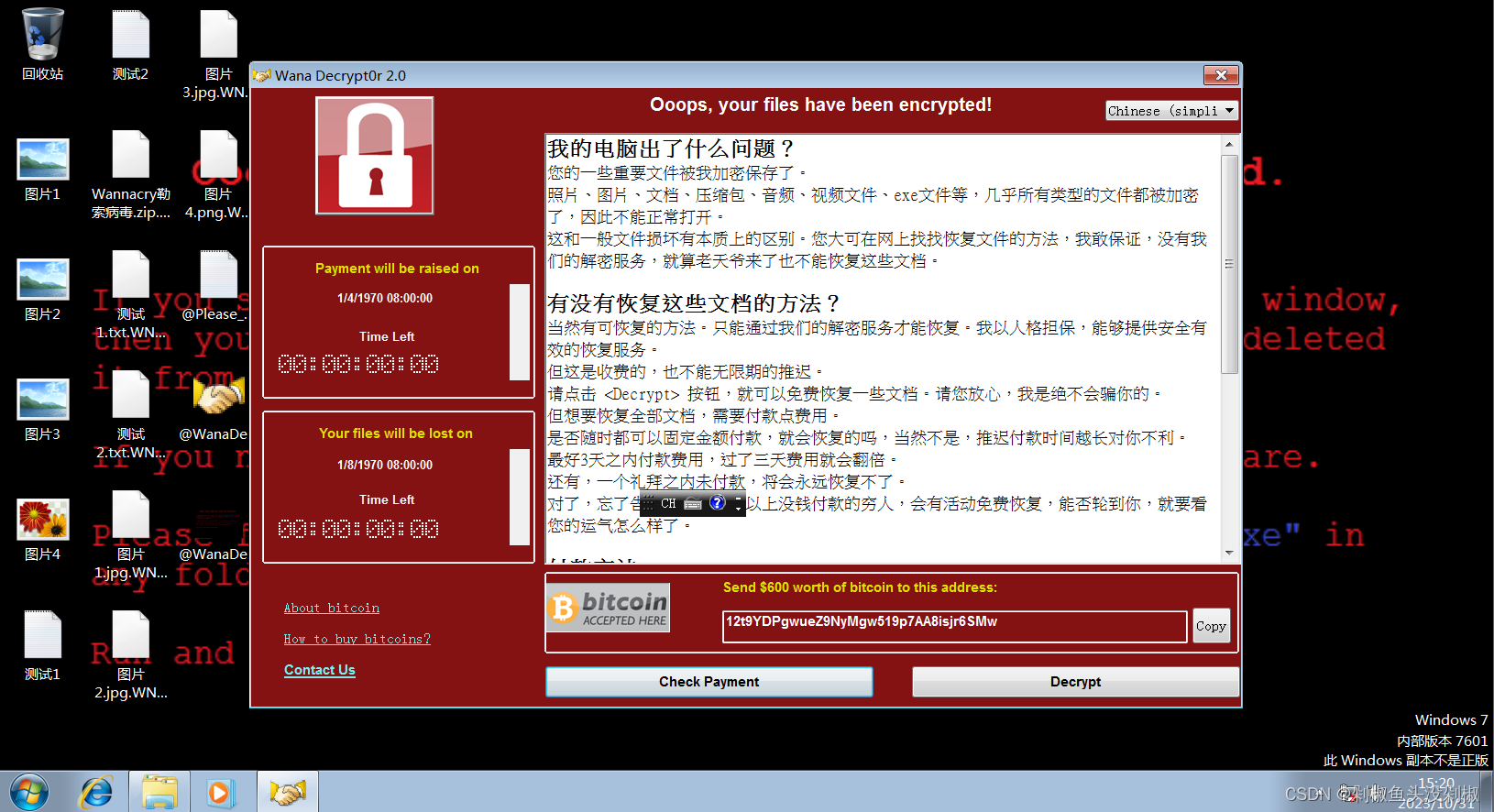The width and height of the screenshot is (1494, 812).
Task: Open Windows Explorer from the taskbar
Action: (159, 792)
